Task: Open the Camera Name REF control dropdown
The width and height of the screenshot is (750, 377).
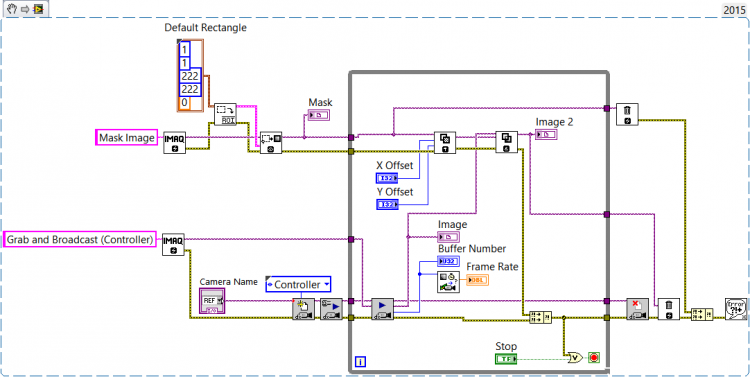Action: coord(220,300)
